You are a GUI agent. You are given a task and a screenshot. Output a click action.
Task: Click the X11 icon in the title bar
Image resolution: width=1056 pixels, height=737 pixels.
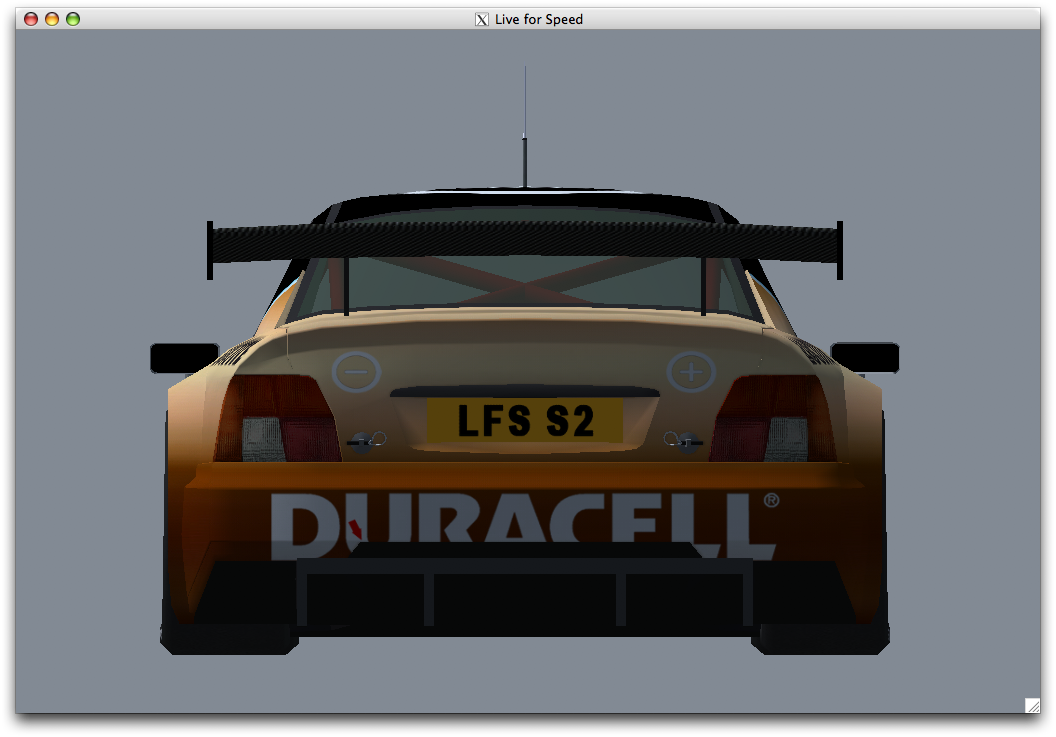click(x=482, y=20)
